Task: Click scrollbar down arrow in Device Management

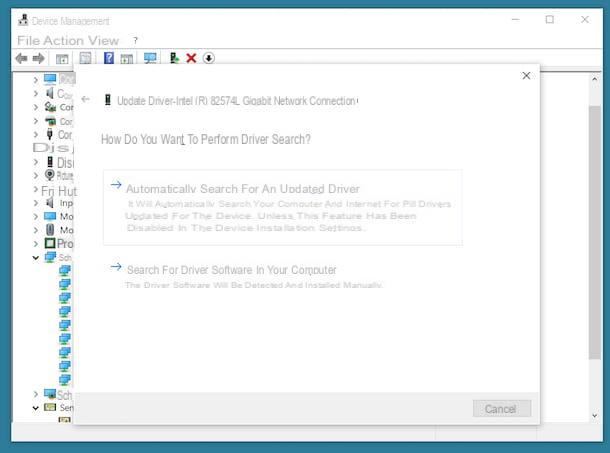Action: pos(594,415)
